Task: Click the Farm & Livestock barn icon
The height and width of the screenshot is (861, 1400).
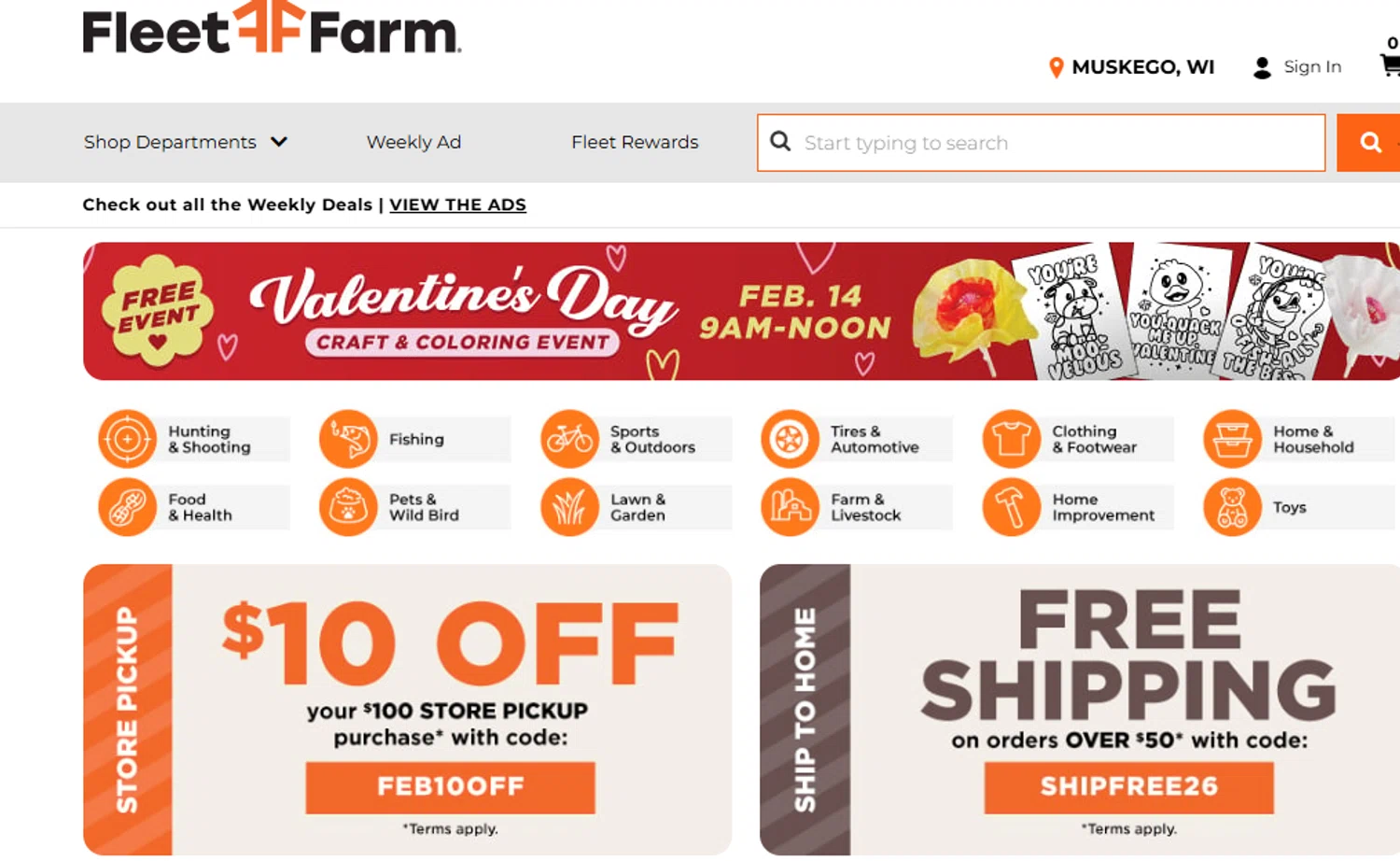Action: pyautogui.click(x=790, y=507)
